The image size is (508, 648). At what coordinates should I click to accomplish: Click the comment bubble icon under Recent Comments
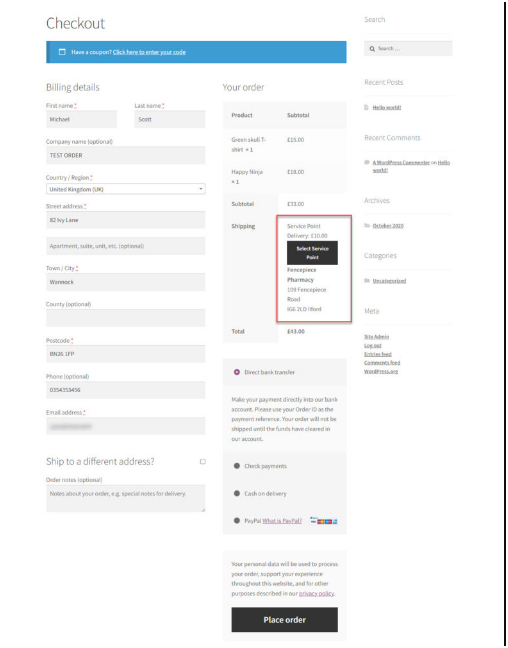(x=367, y=162)
